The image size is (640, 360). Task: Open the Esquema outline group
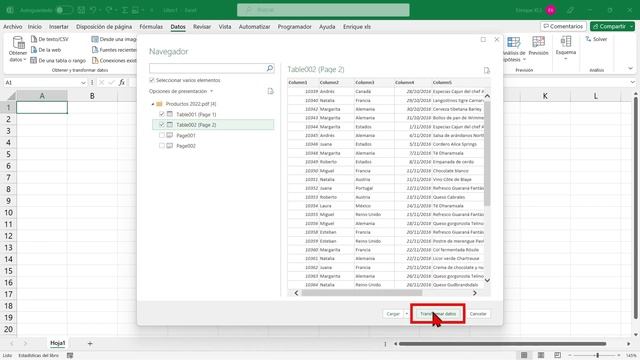(x=566, y=48)
